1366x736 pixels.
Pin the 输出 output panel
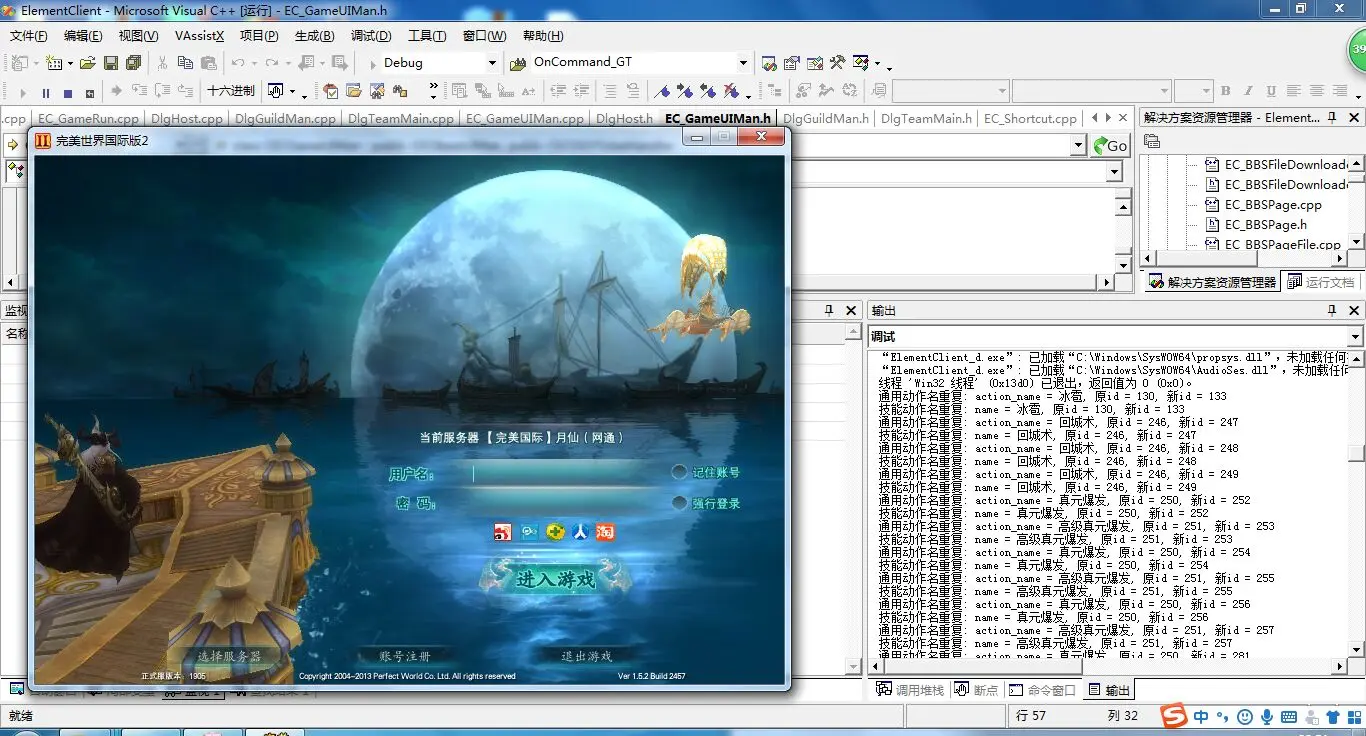[1333, 311]
